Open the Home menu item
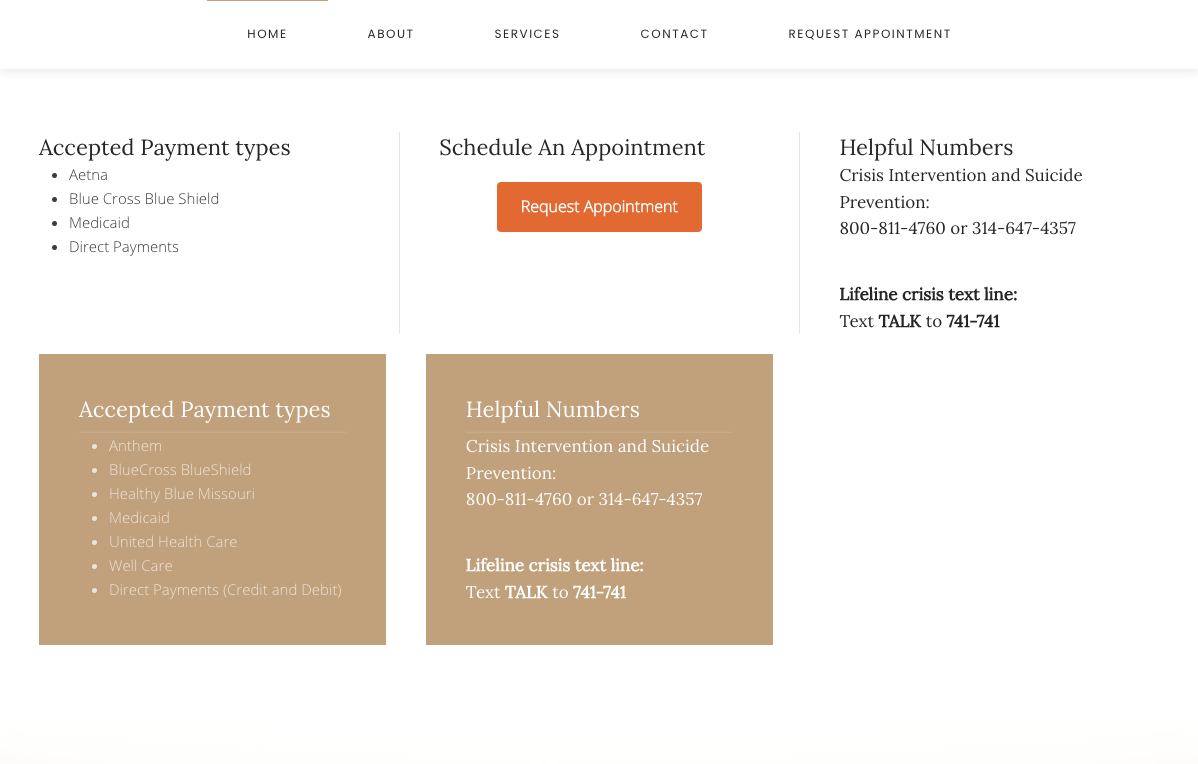Screen dimensions: 1198x764 point(267,34)
